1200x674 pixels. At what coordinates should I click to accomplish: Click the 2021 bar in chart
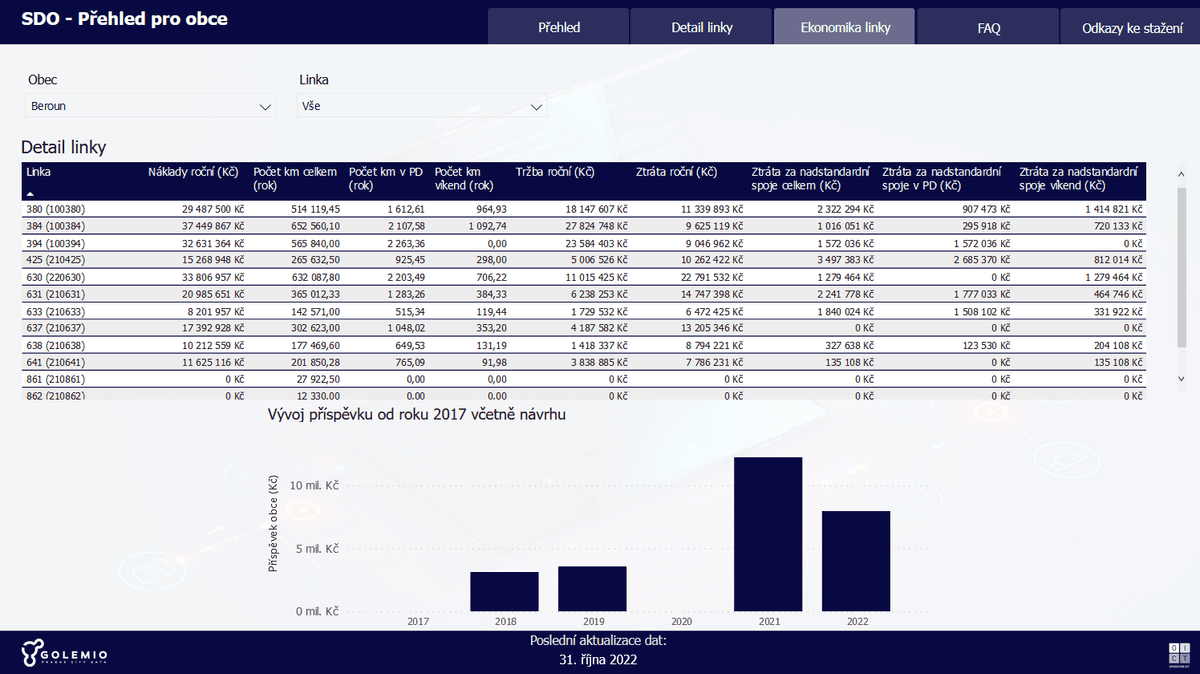click(768, 534)
